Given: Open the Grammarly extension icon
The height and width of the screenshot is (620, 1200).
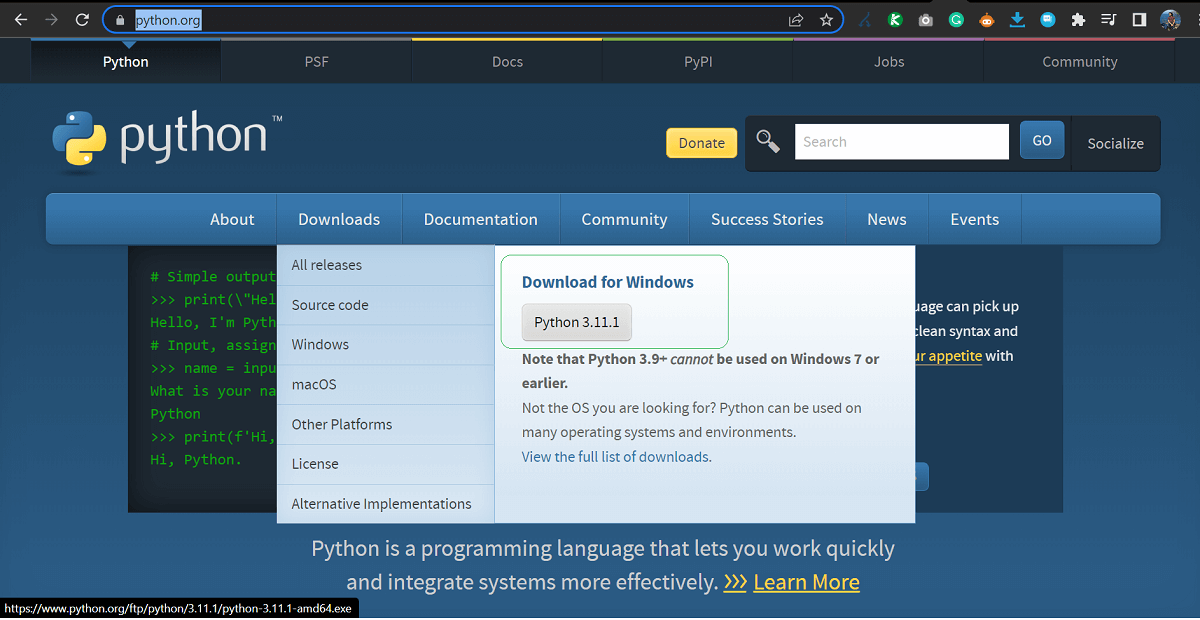Looking at the screenshot, I should 956,20.
